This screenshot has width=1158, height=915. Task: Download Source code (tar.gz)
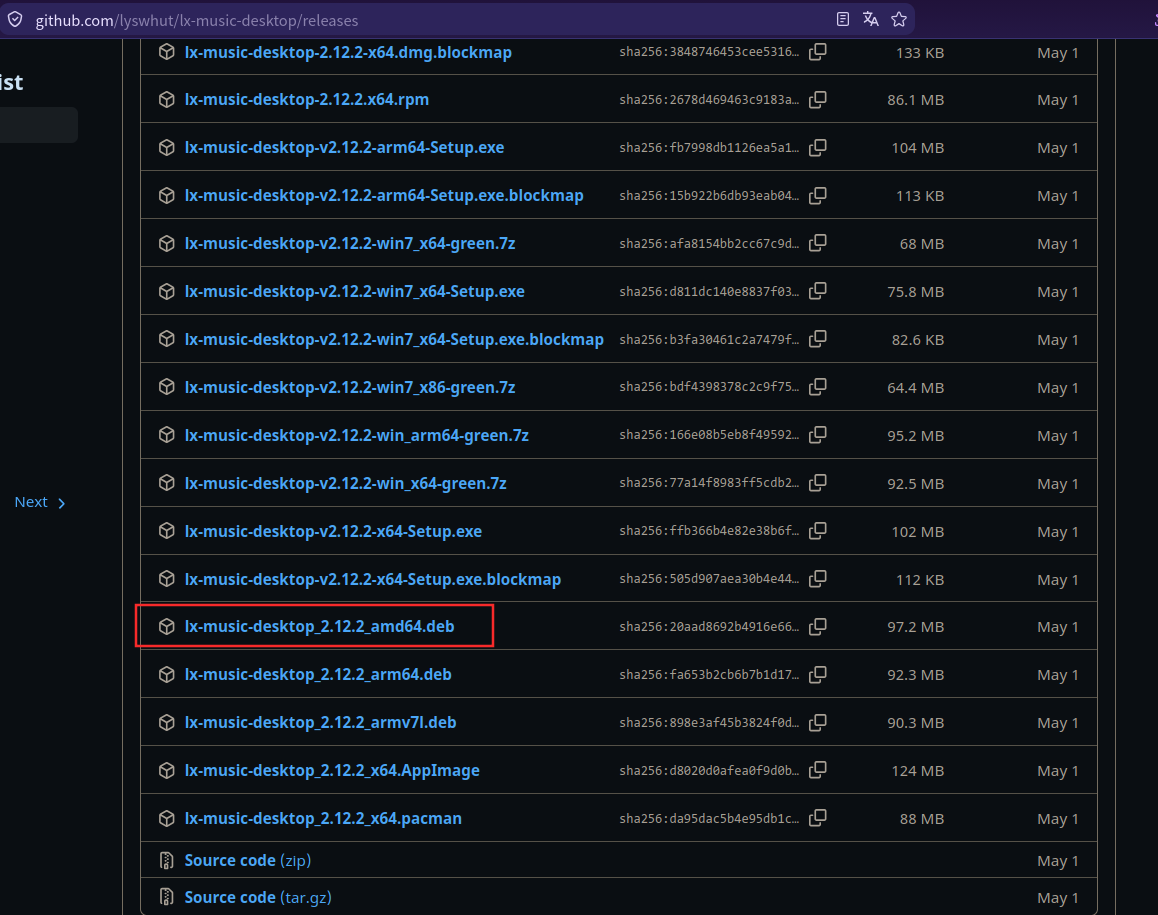click(x=258, y=897)
